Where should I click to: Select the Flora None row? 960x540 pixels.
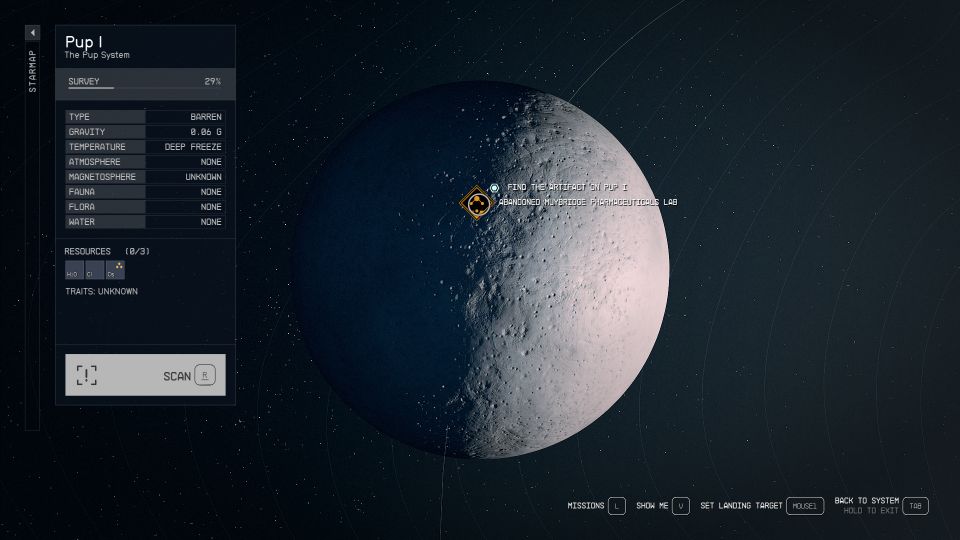[145, 207]
